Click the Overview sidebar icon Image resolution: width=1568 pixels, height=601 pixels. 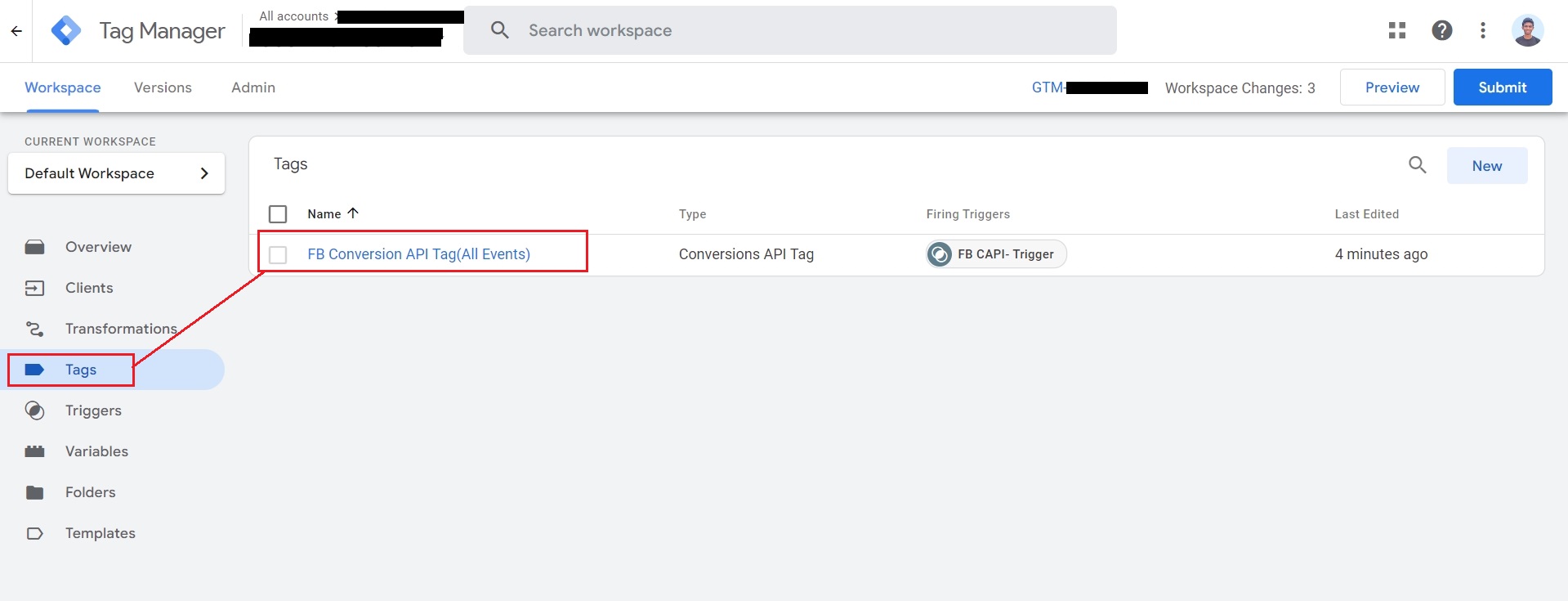point(34,247)
